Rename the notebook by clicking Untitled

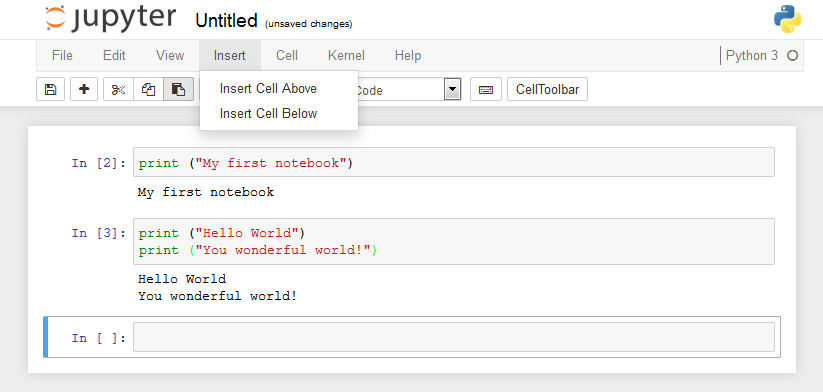226,21
